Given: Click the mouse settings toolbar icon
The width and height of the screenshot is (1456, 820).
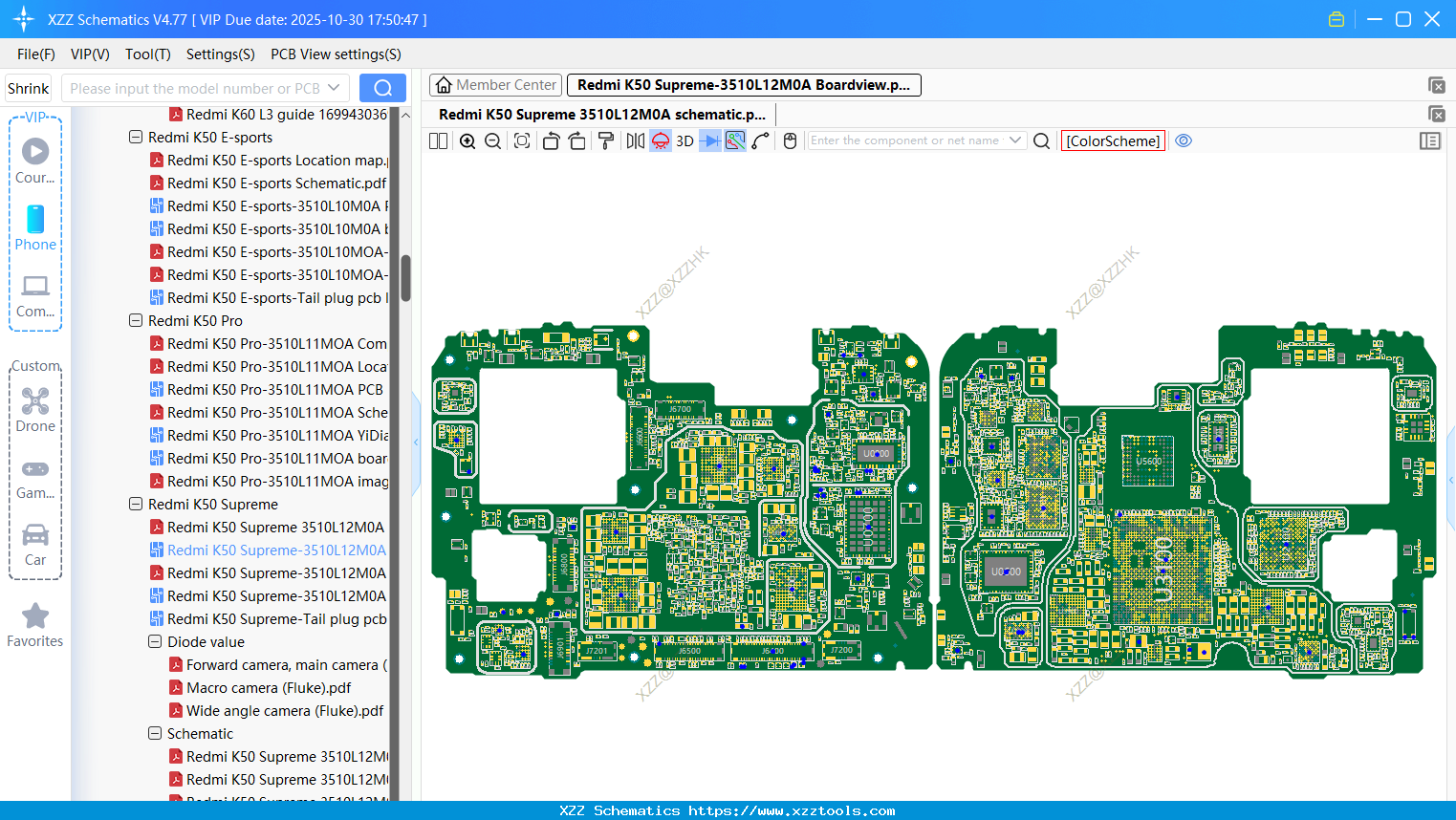Looking at the screenshot, I should tap(790, 140).
